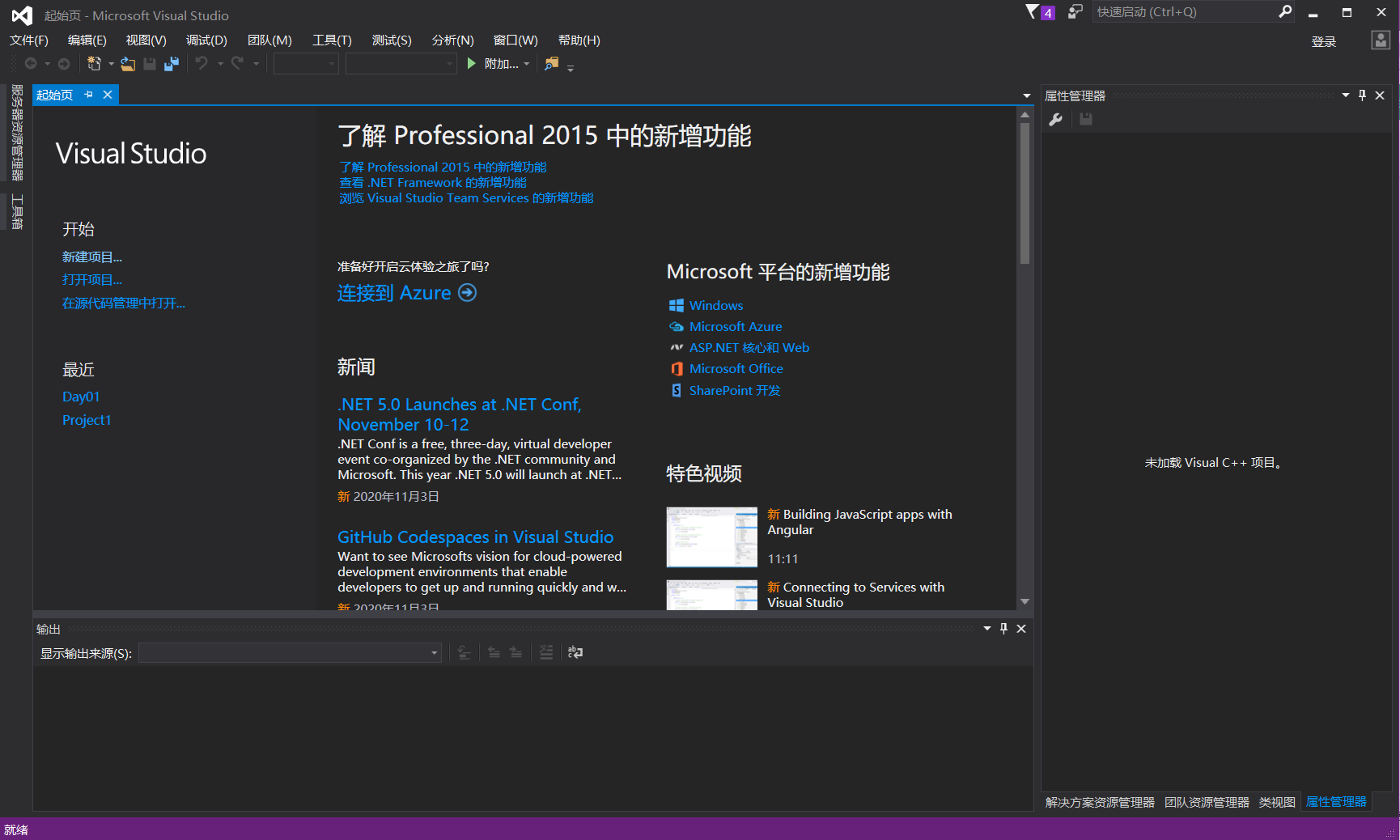The image size is (1400, 840).
Task: Open the 调试(D) menu
Action: pyautogui.click(x=206, y=40)
